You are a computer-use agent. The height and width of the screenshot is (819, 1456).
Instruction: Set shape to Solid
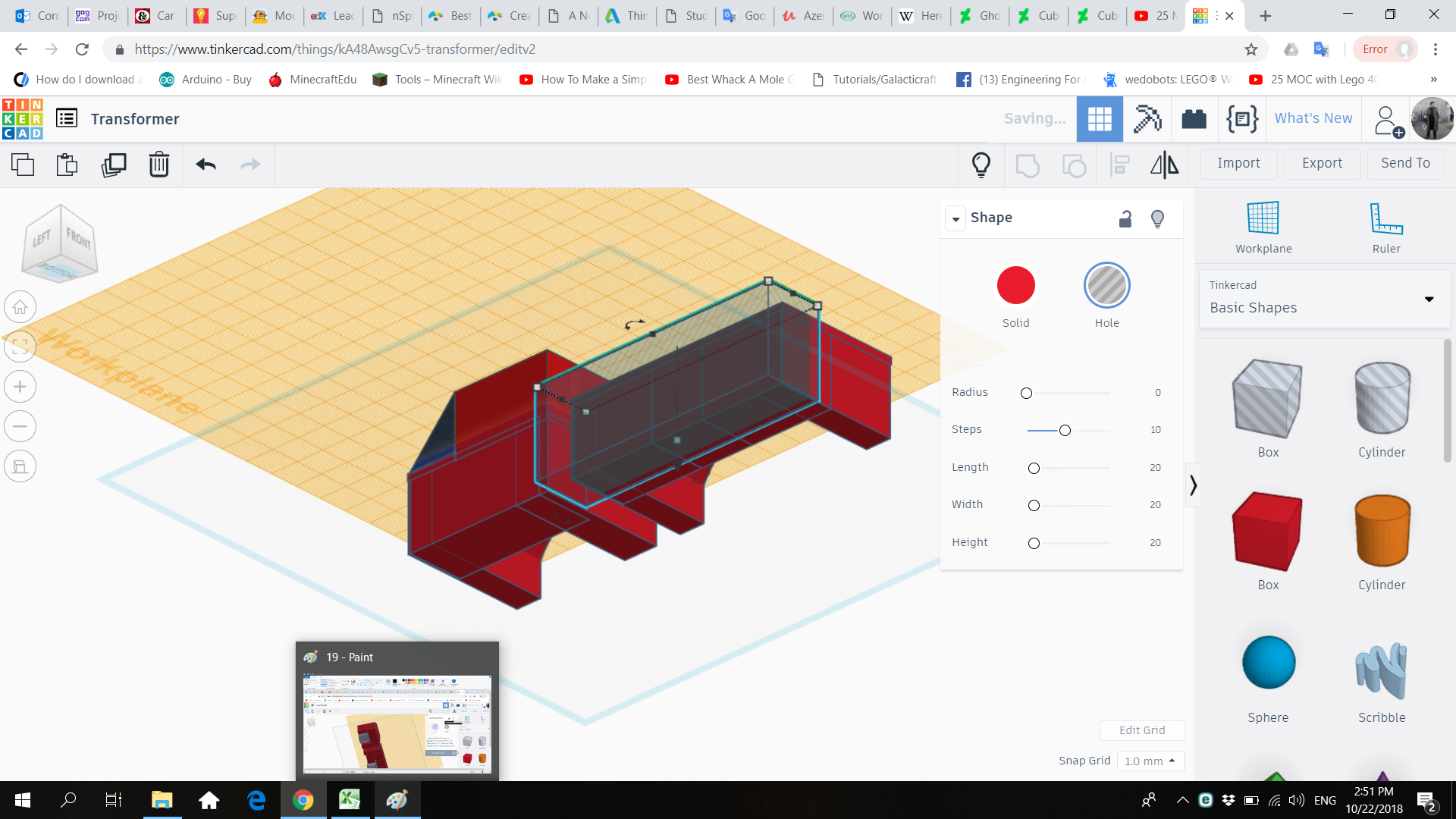(1015, 286)
